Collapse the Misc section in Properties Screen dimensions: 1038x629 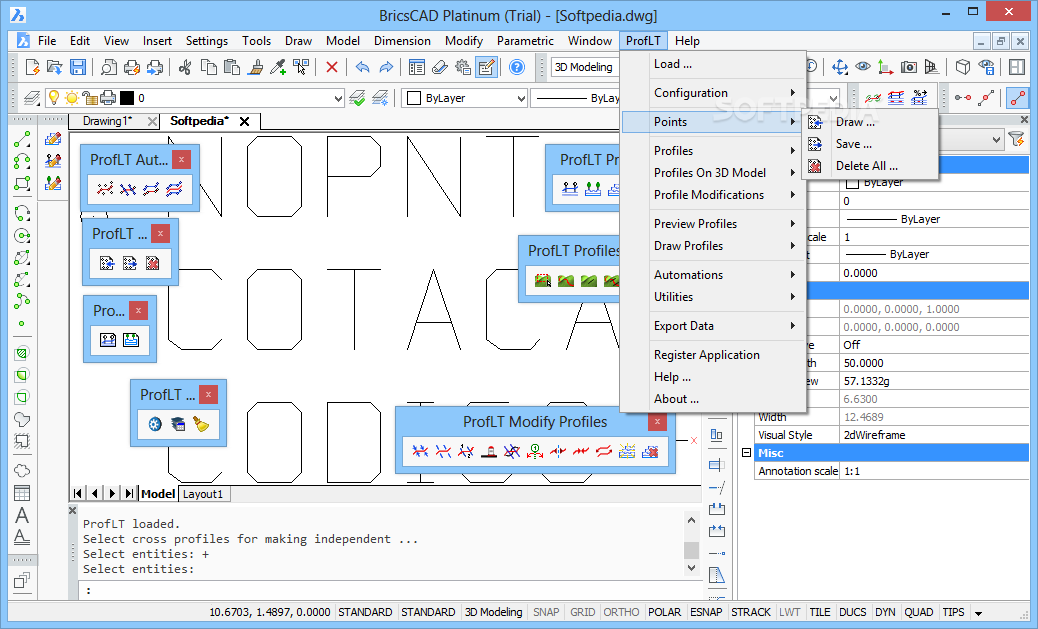[x=746, y=453]
